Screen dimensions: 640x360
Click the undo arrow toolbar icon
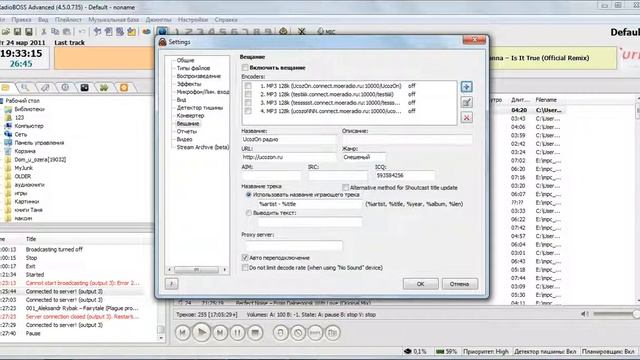pos(82,31)
